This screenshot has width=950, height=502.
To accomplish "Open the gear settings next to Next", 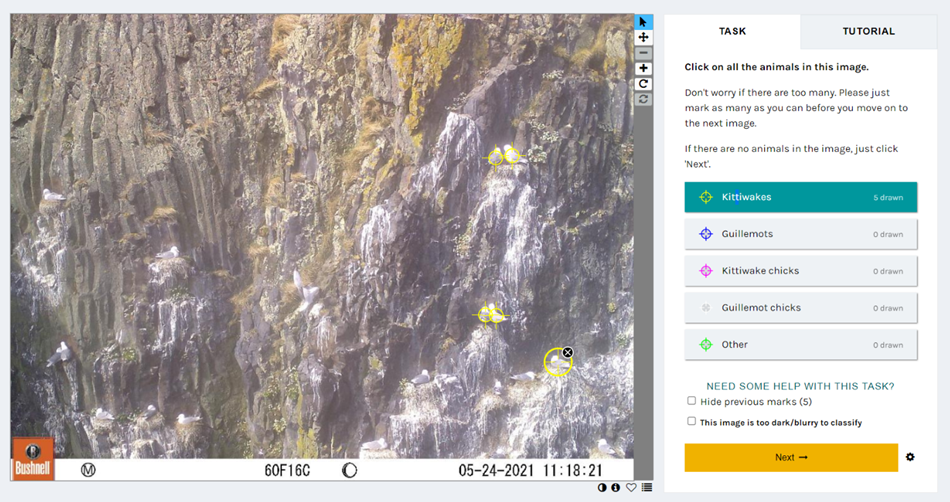I will (910, 457).
